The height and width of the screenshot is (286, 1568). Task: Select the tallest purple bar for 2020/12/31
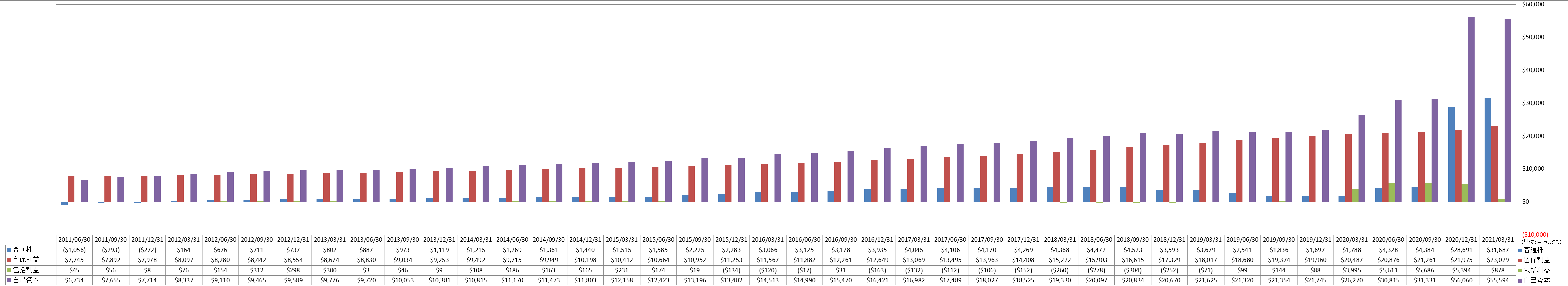(x=1471, y=110)
